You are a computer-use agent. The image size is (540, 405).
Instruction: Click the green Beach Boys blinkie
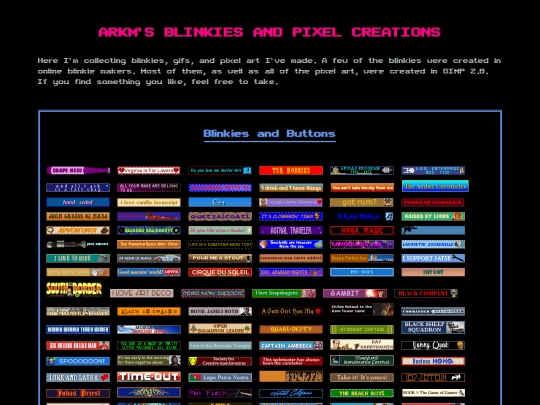(x=362, y=393)
